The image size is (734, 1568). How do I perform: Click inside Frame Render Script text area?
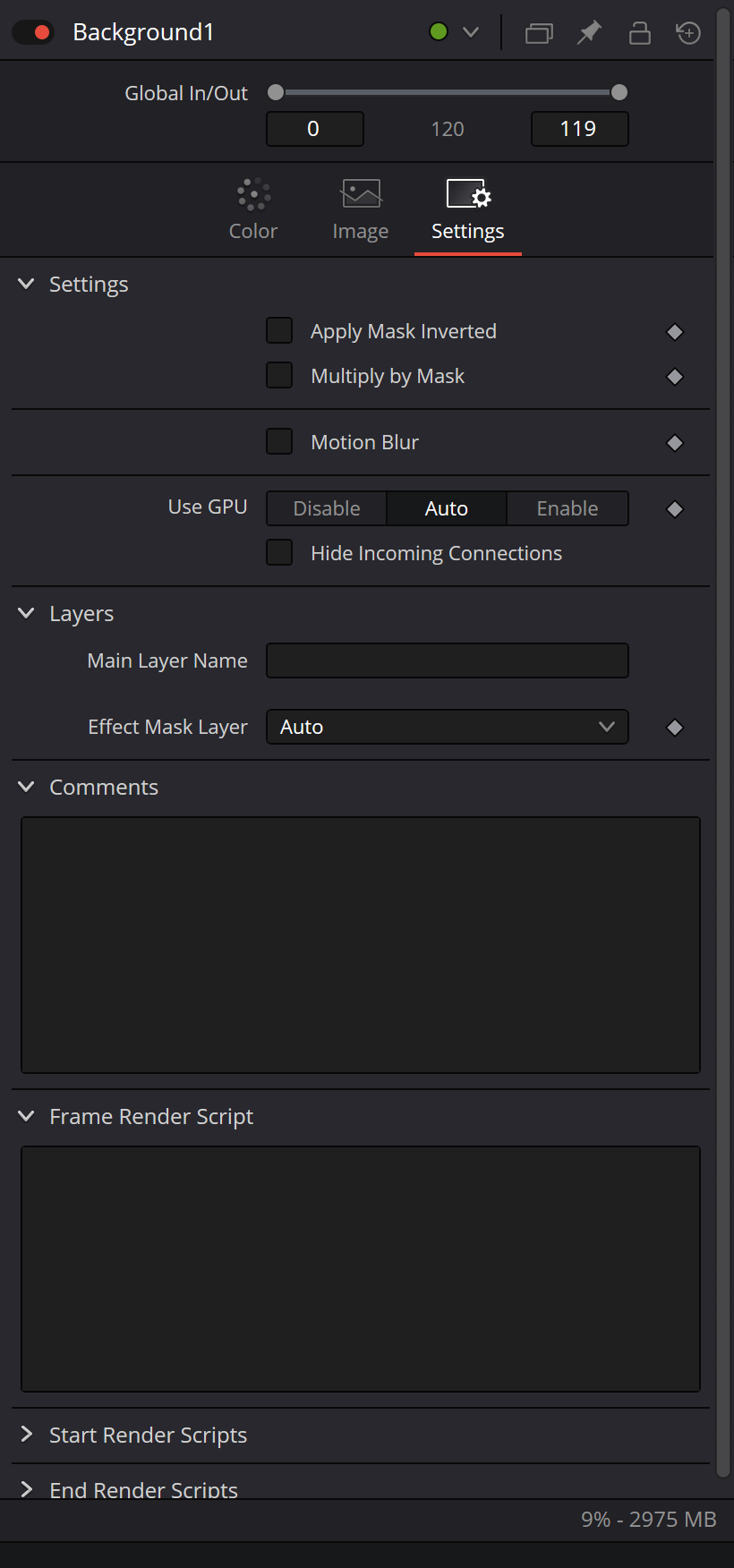[361, 1269]
